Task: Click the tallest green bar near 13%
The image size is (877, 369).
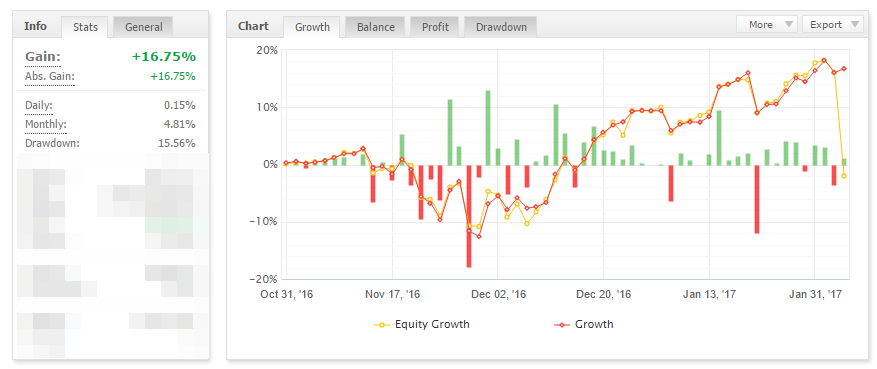Action: point(488,127)
